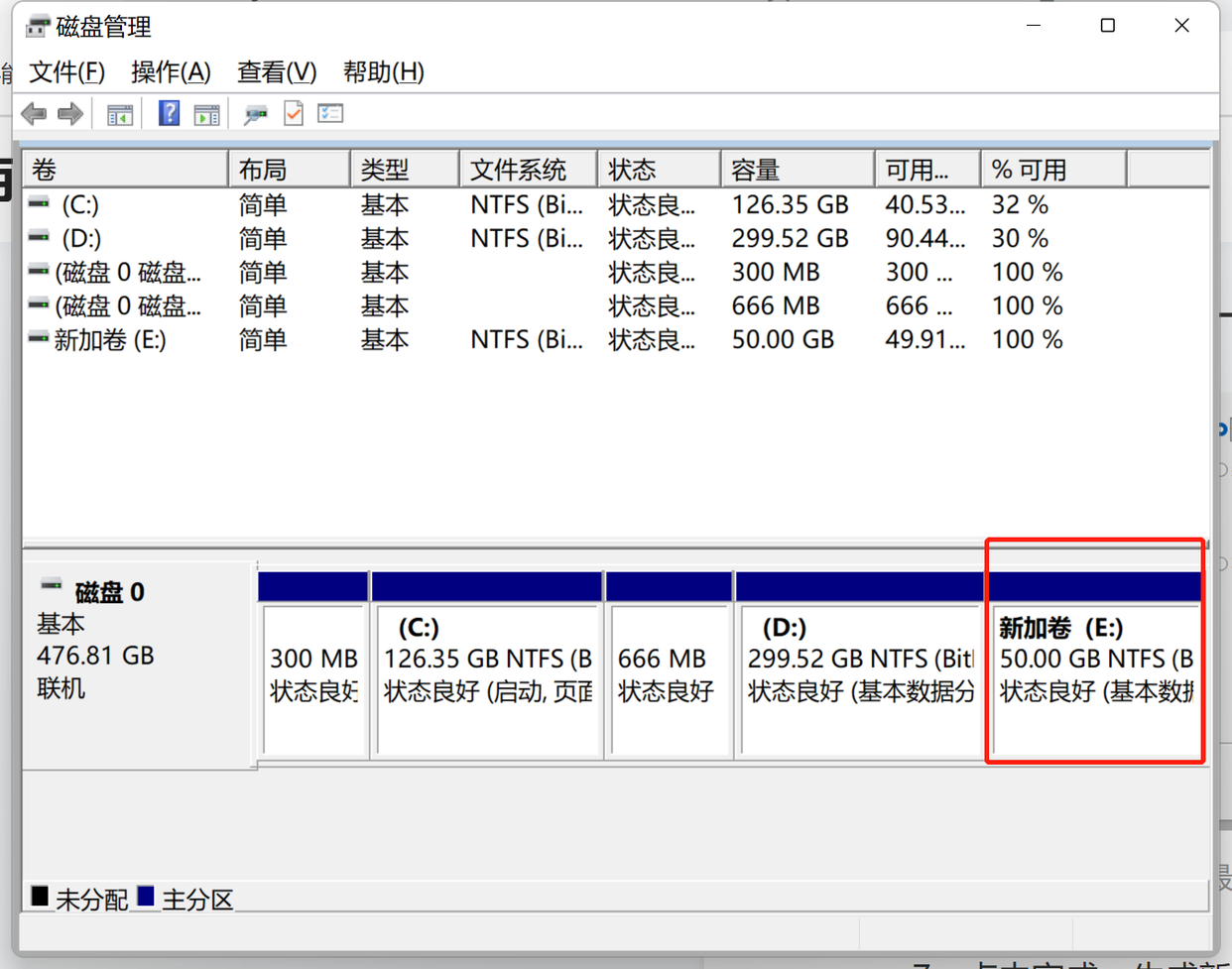This screenshot has height=969, width=1232.
Task: Click the disk connection toolbar icon
Action: [x=256, y=115]
